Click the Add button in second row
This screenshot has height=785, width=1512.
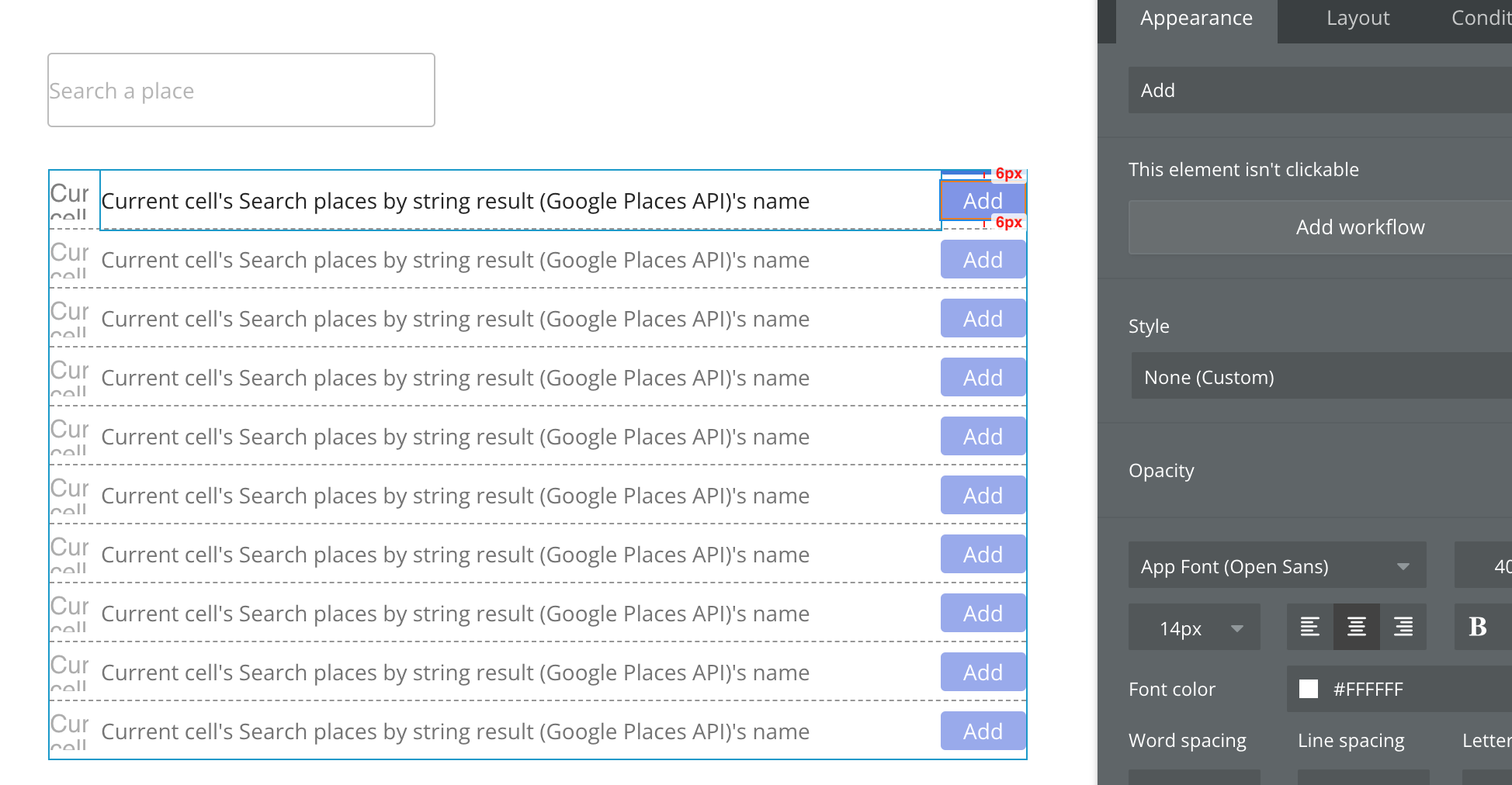coord(983,260)
